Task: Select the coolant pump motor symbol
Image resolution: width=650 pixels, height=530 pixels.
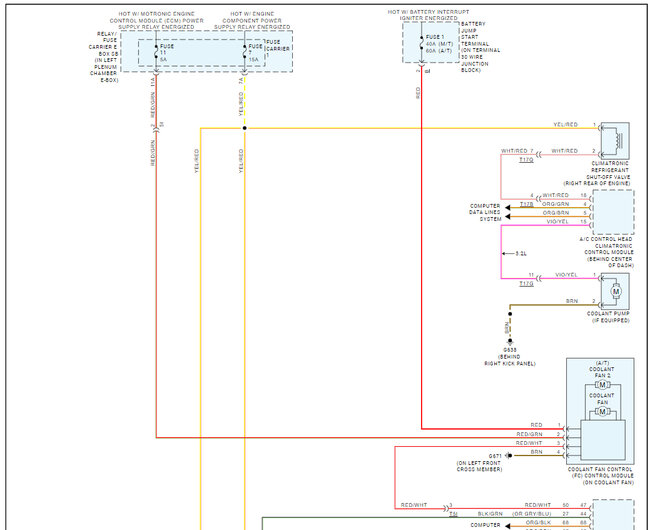Action: 615,291
